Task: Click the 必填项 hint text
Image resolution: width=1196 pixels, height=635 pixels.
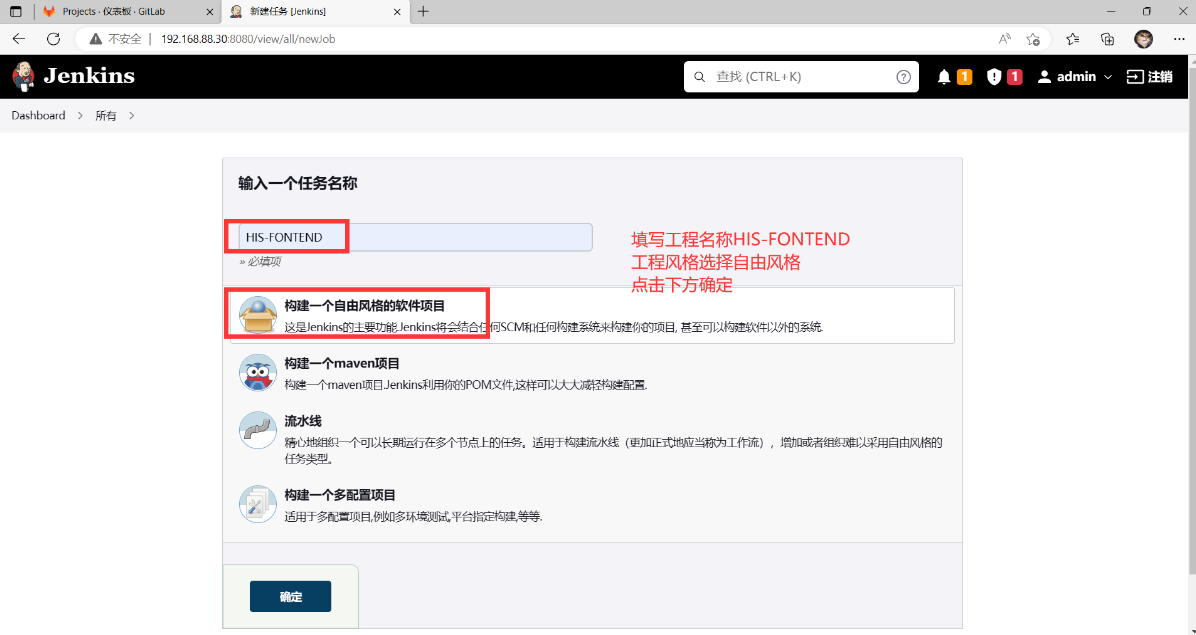Action: [x=260, y=261]
